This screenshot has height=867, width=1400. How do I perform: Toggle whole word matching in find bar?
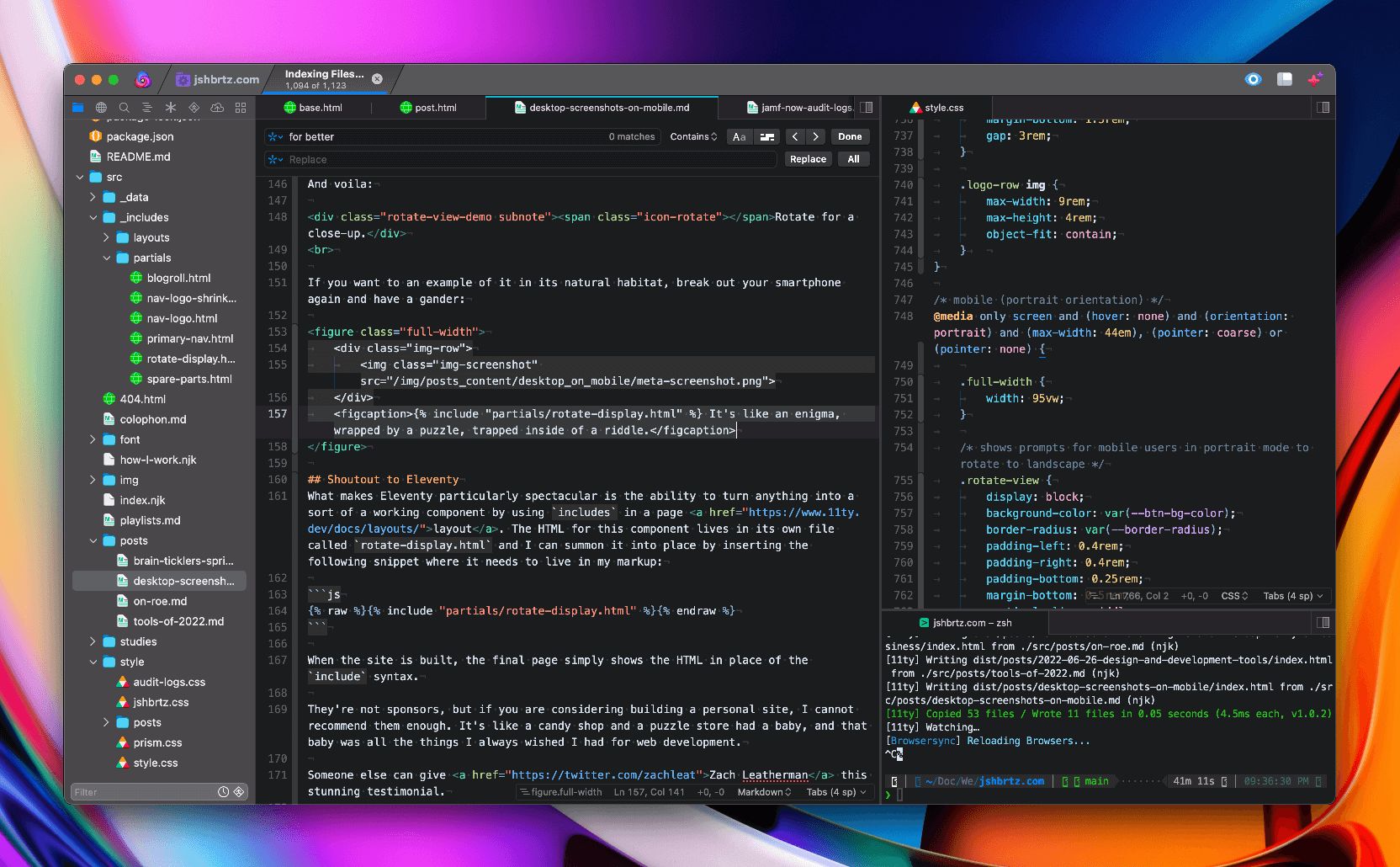click(766, 136)
